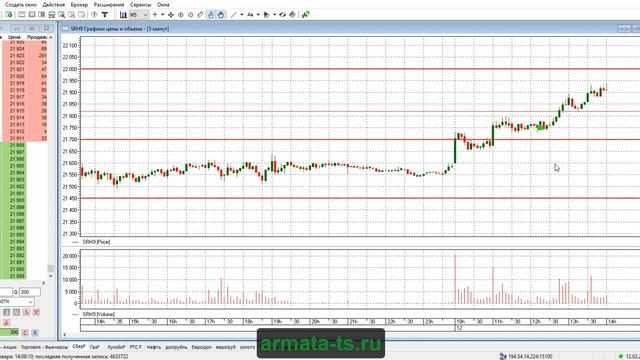Viewport: 640px width, 360px height.
Task: Open the Создать окно menu
Action: (20, 4)
